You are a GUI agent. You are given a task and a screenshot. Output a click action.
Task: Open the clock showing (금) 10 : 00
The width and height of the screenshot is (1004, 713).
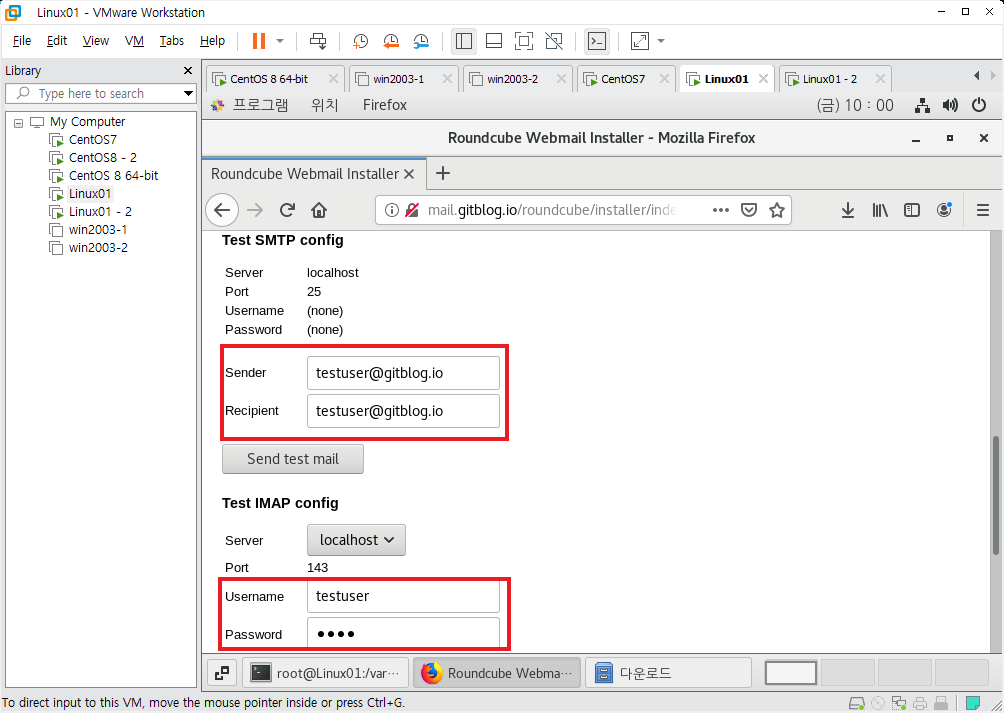pyautogui.click(x=855, y=105)
